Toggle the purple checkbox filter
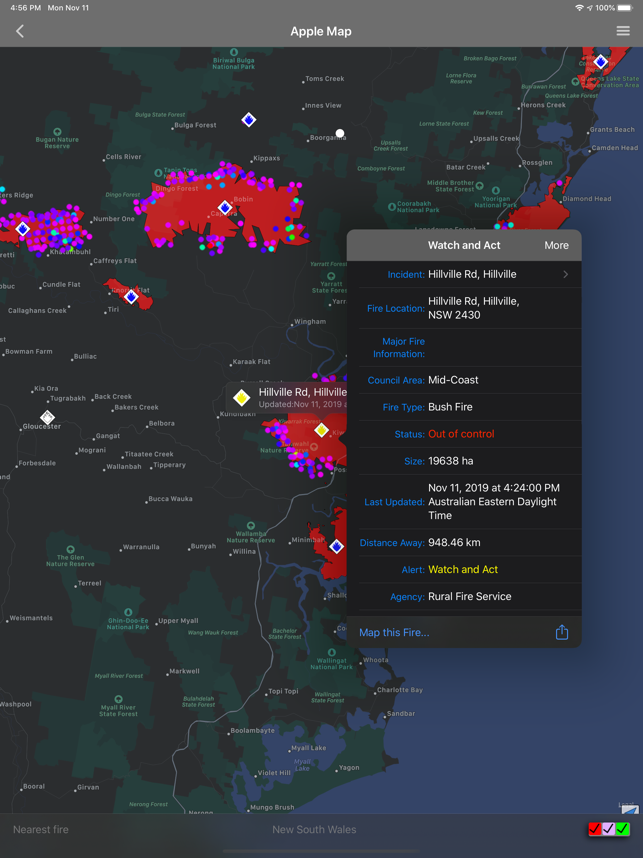643x858 pixels. coord(609,829)
